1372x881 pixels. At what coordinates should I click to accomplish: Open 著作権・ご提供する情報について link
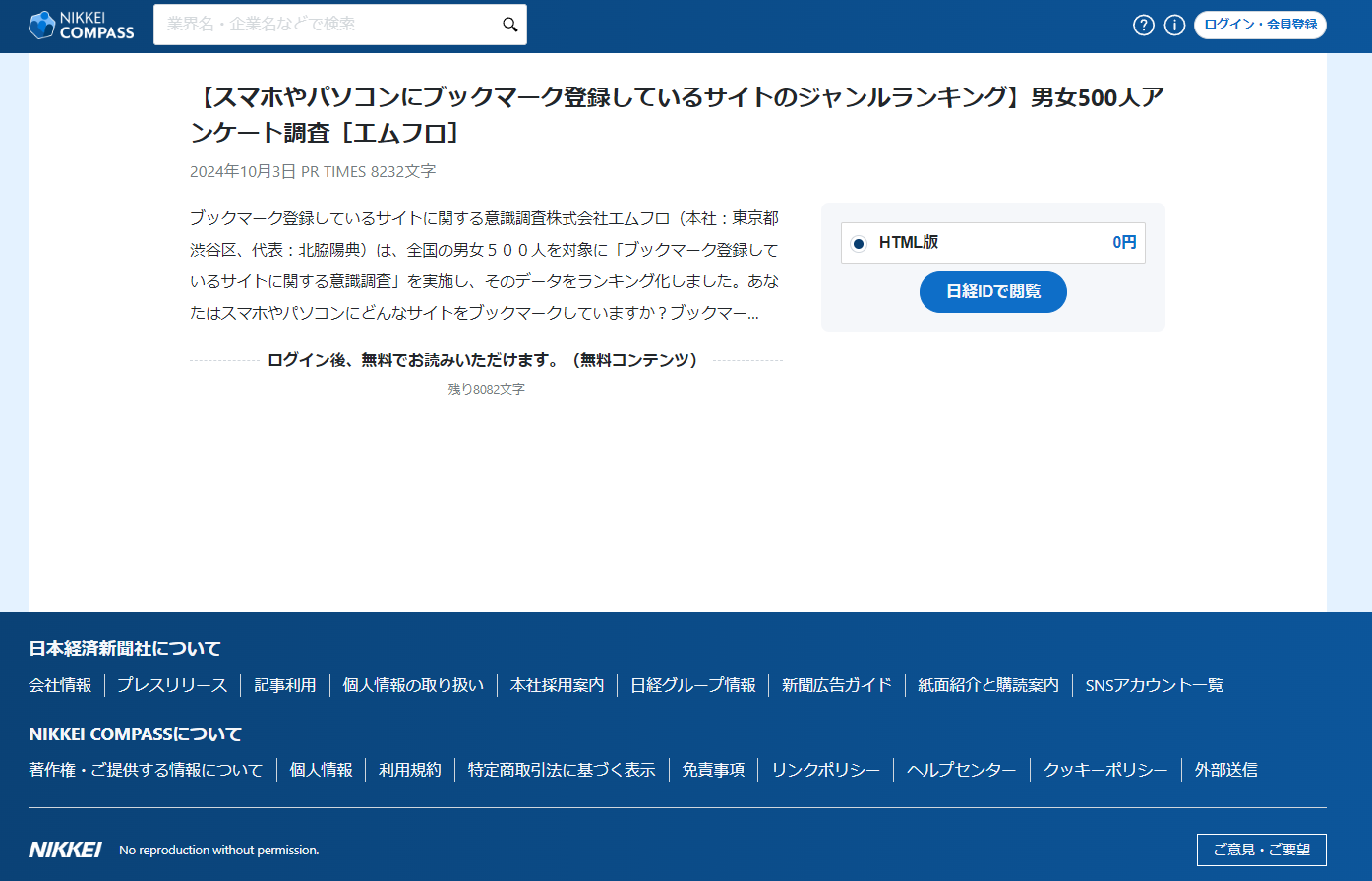[x=147, y=770]
